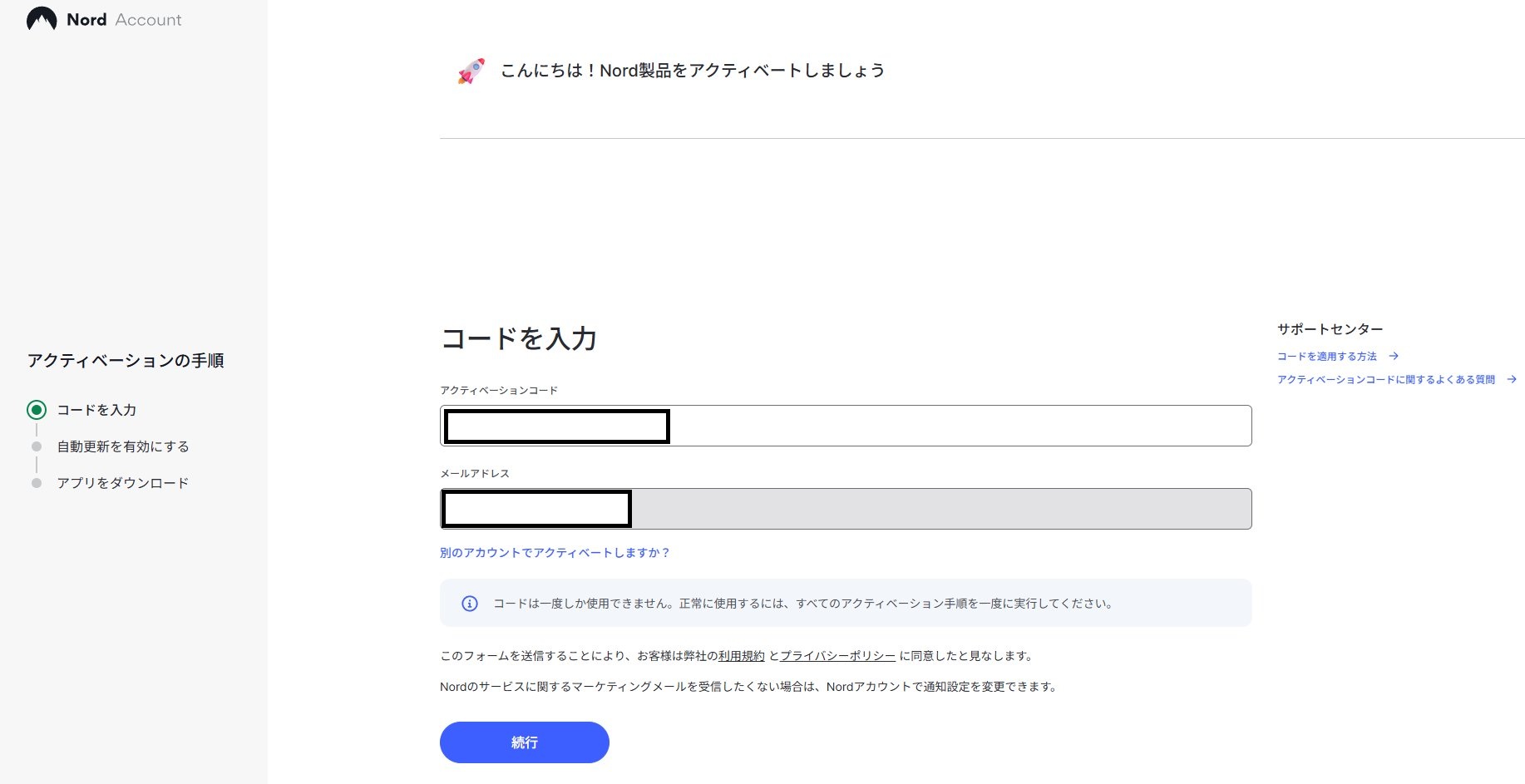Image resolution: width=1525 pixels, height=784 pixels.
Task: Go to アプリをダウンロード step
Action: pyautogui.click(x=123, y=483)
